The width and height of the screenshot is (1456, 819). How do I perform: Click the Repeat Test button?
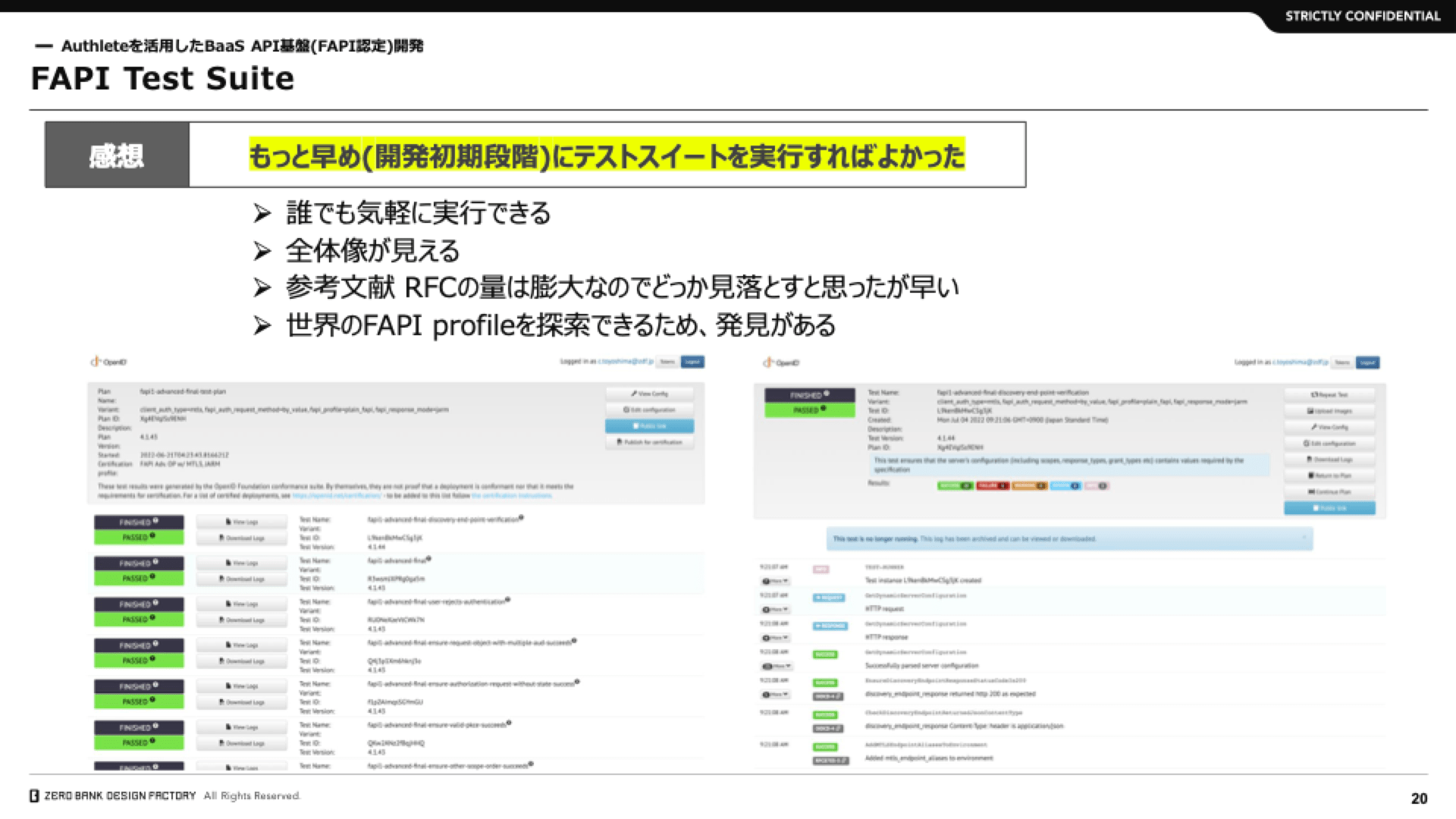click(1329, 395)
